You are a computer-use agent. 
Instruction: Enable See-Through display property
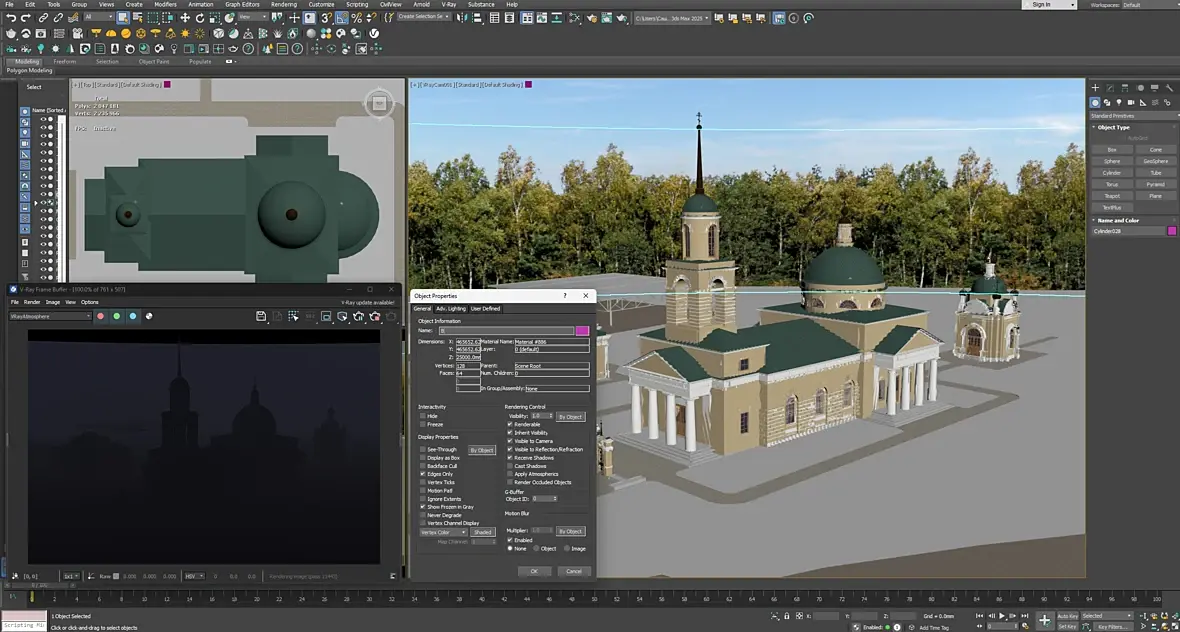pos(423,449)
